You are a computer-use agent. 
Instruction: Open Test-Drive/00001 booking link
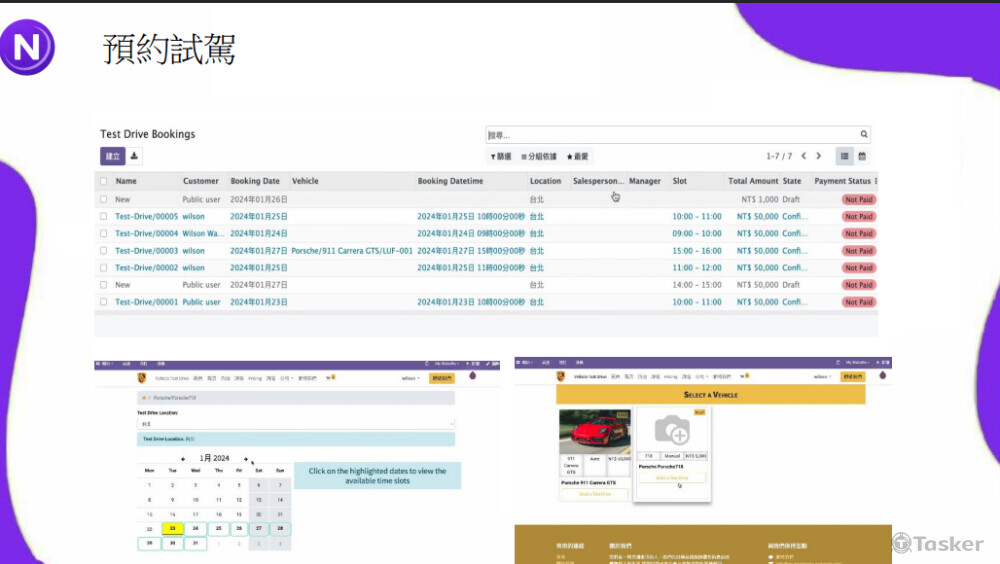coord(147,302)
